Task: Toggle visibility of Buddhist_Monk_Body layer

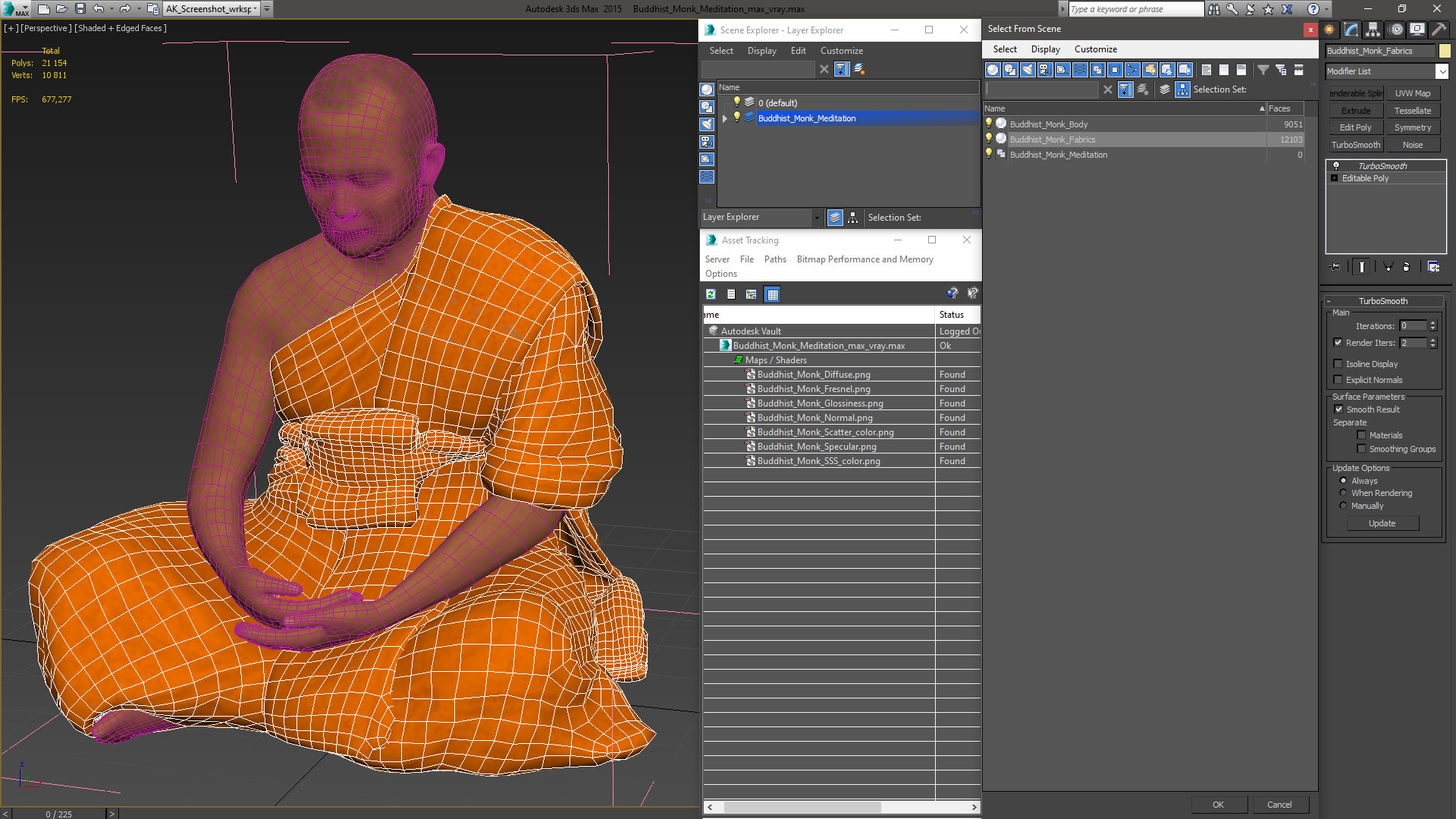Action: coord(989,124)
